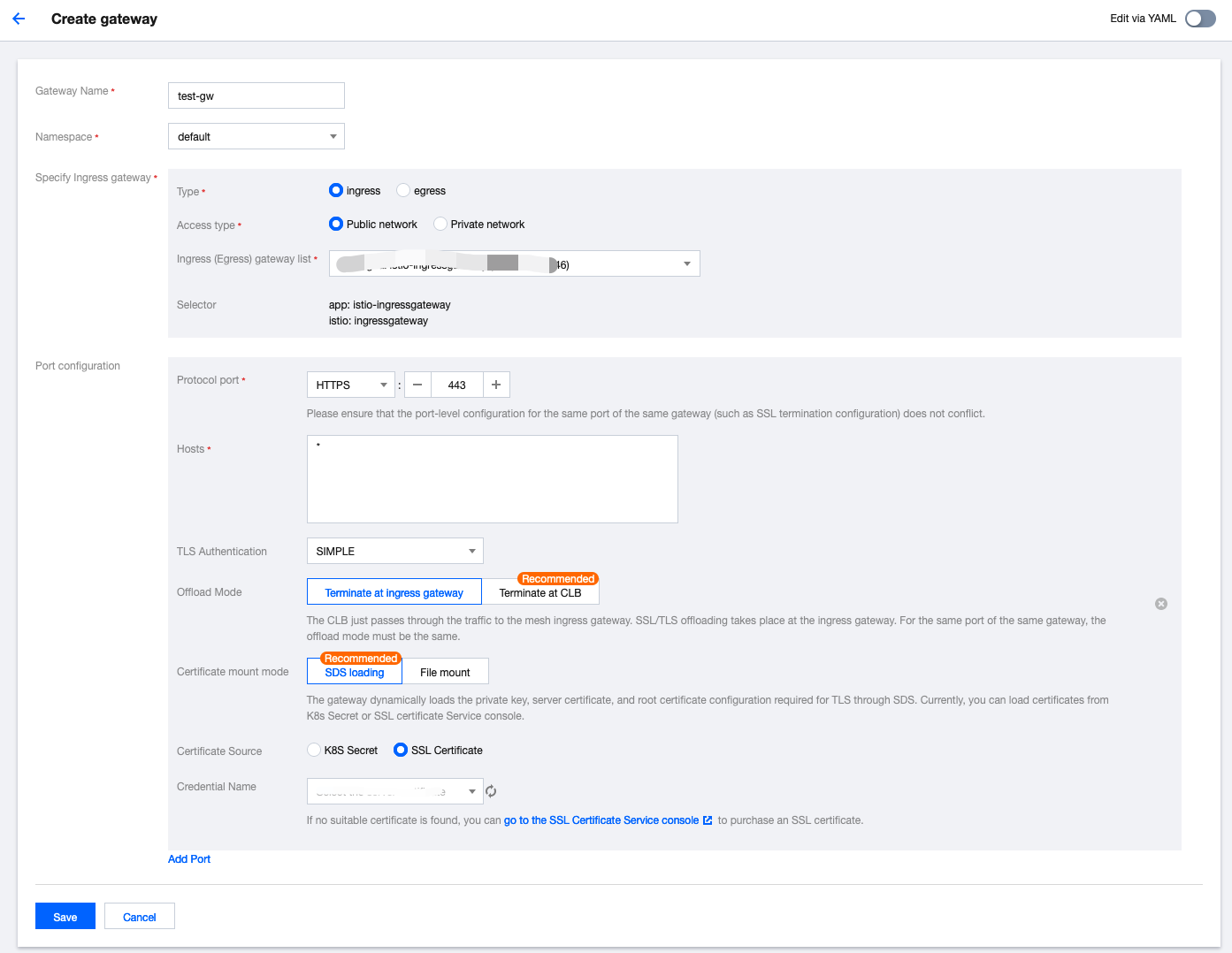
Task: Open the TLS Authentication SIMPLE dropdown
Action: coord(394,551)
